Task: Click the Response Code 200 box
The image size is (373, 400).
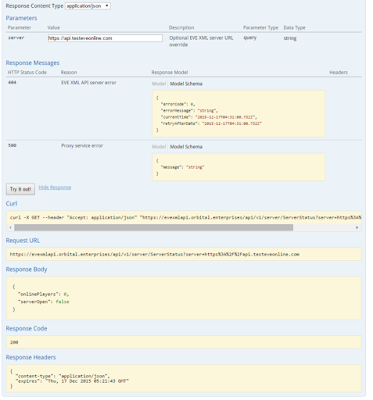Action: (184, 342)
